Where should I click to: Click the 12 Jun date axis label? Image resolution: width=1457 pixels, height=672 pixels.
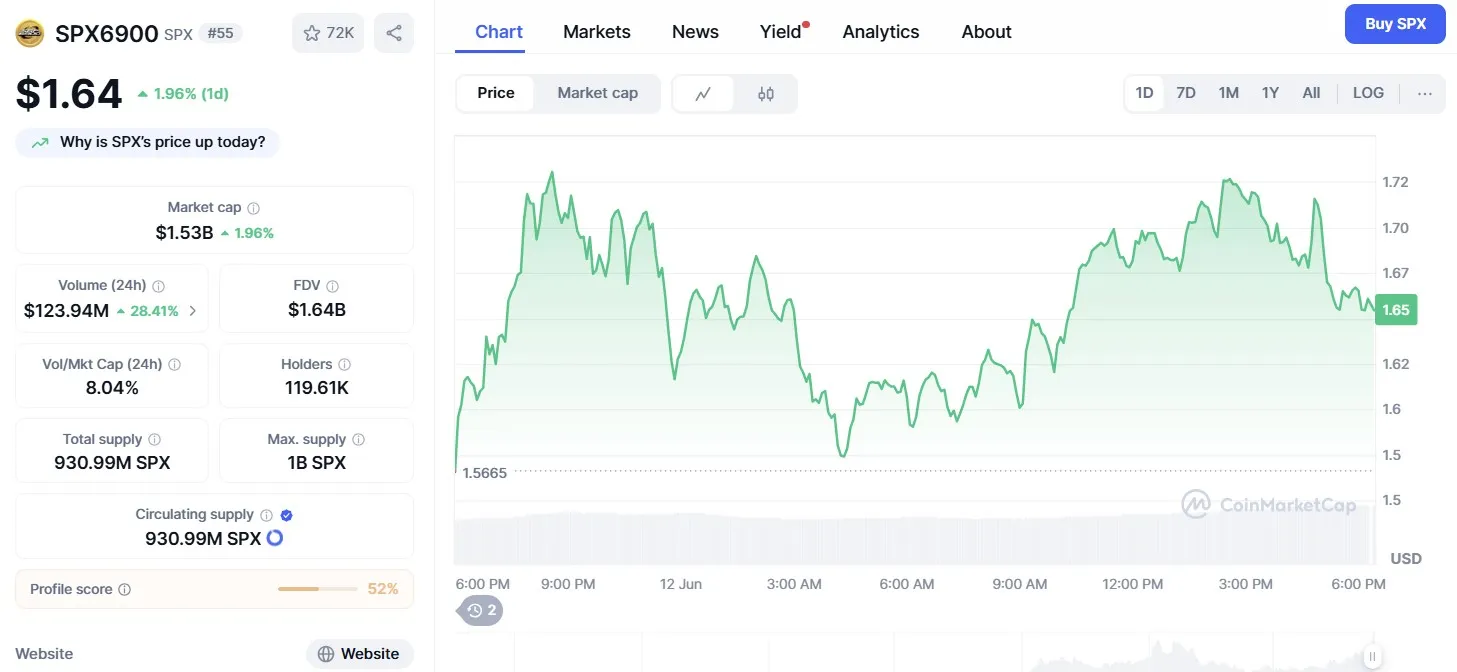[681, 584]
